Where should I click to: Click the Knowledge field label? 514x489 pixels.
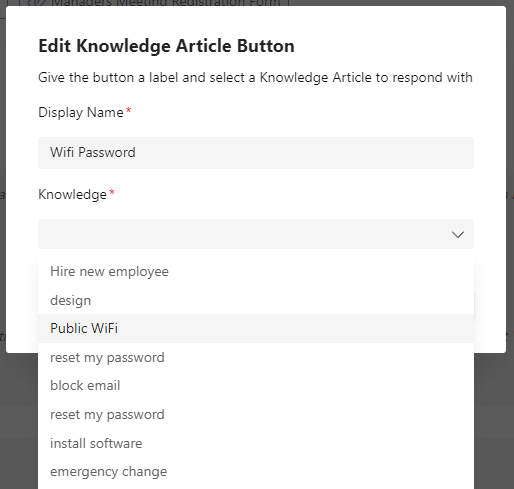(x=72, y=194)
